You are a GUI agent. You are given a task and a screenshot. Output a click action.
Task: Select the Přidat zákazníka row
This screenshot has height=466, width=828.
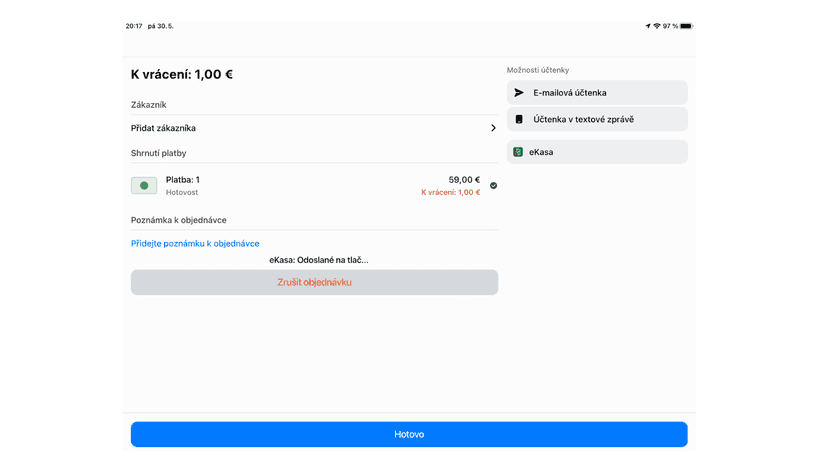[x=314, y=128]
